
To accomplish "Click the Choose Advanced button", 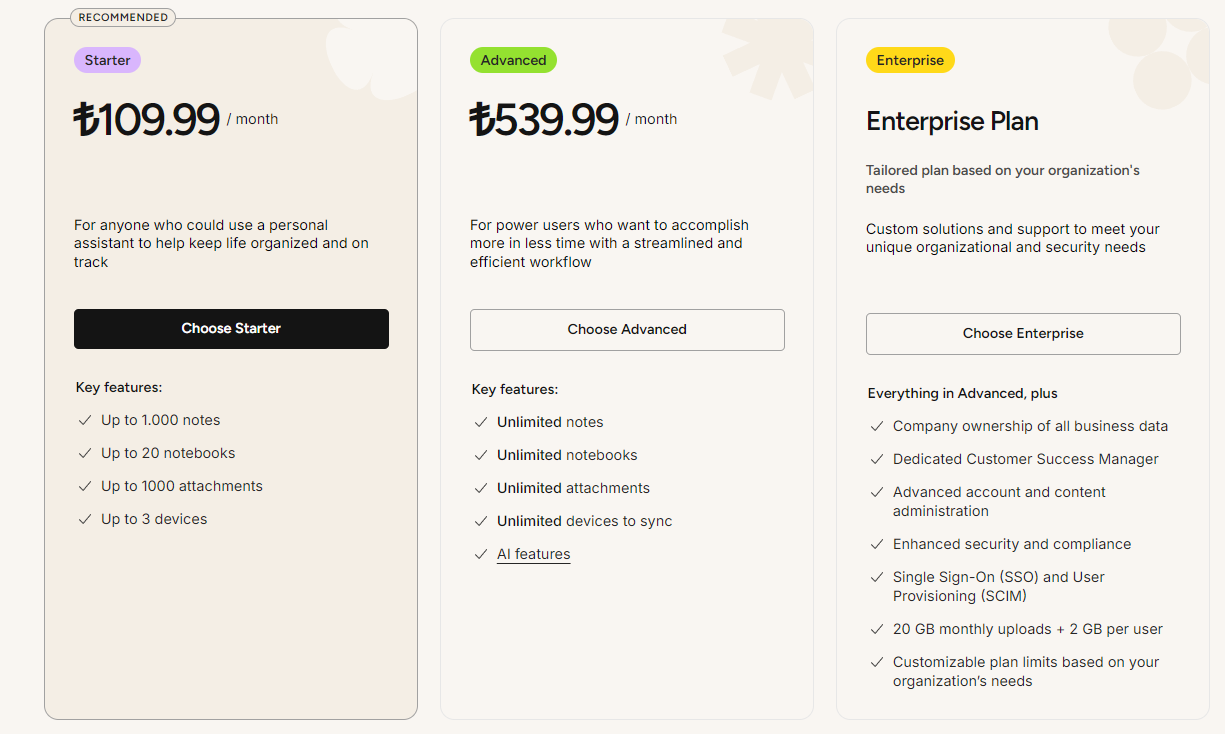I will (x=627, y=330).
